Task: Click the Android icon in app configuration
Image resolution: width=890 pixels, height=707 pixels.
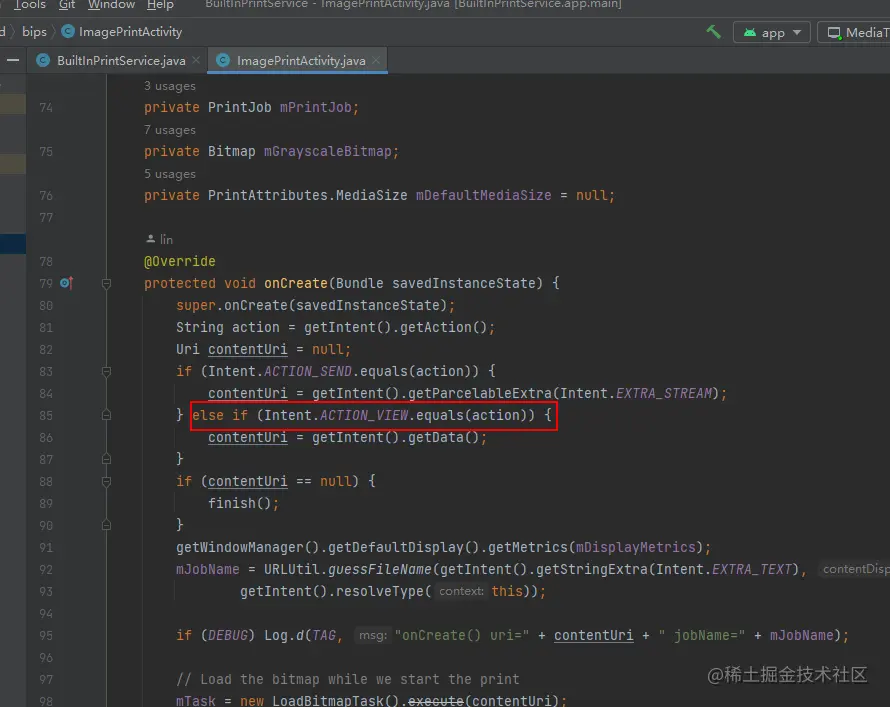Action: click(x=750, y=33)
